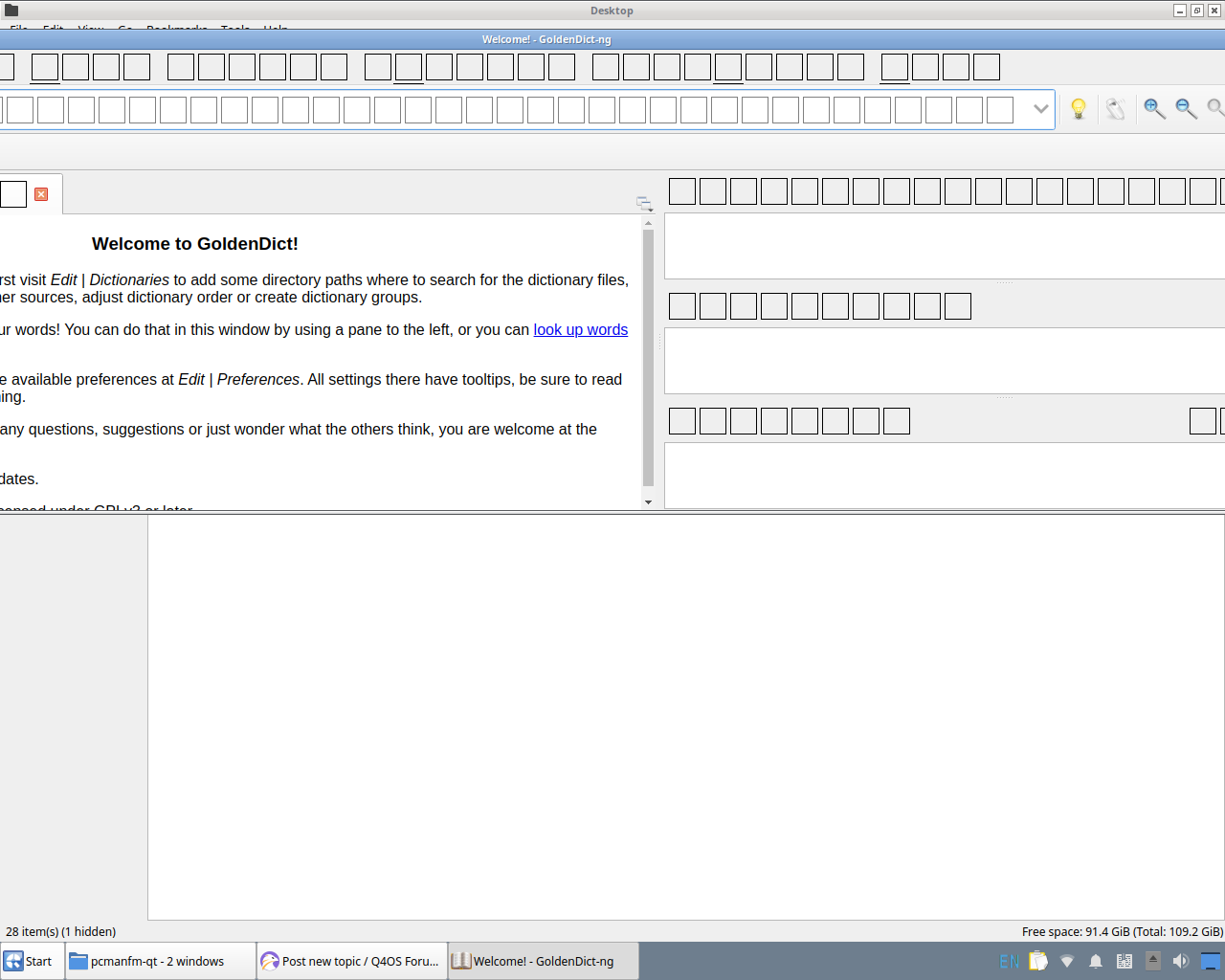
Task: Open the clipboard manager tray icon
Action: point(1037,961)
